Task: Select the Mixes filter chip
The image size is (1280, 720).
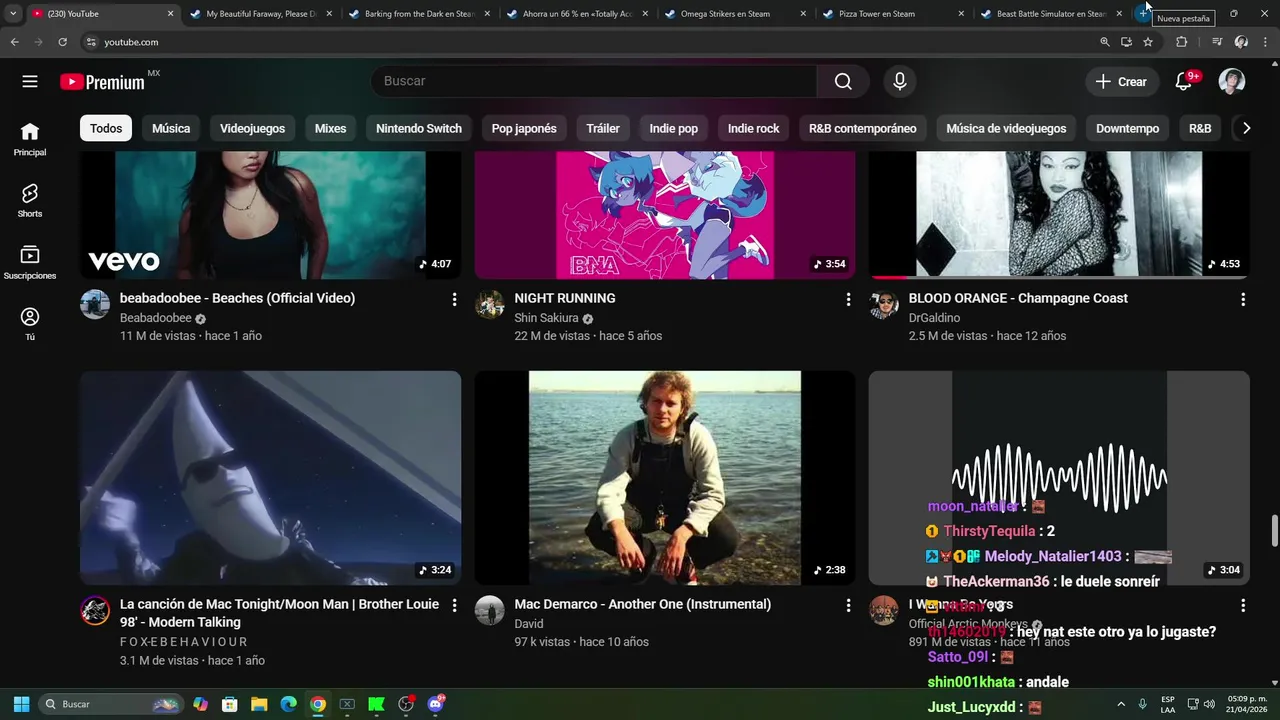Action: (x=330, y=128)
